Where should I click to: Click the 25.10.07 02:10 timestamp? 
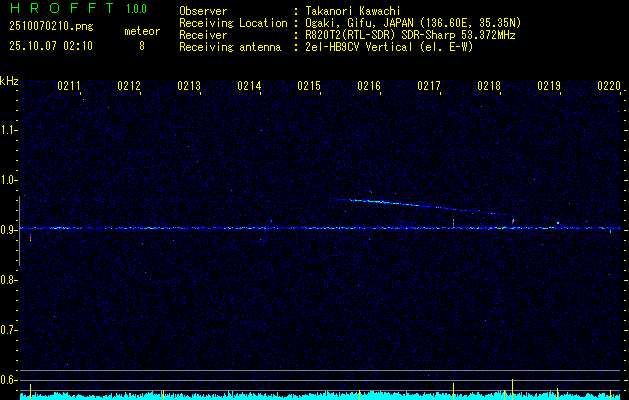[x=50, y=46]
